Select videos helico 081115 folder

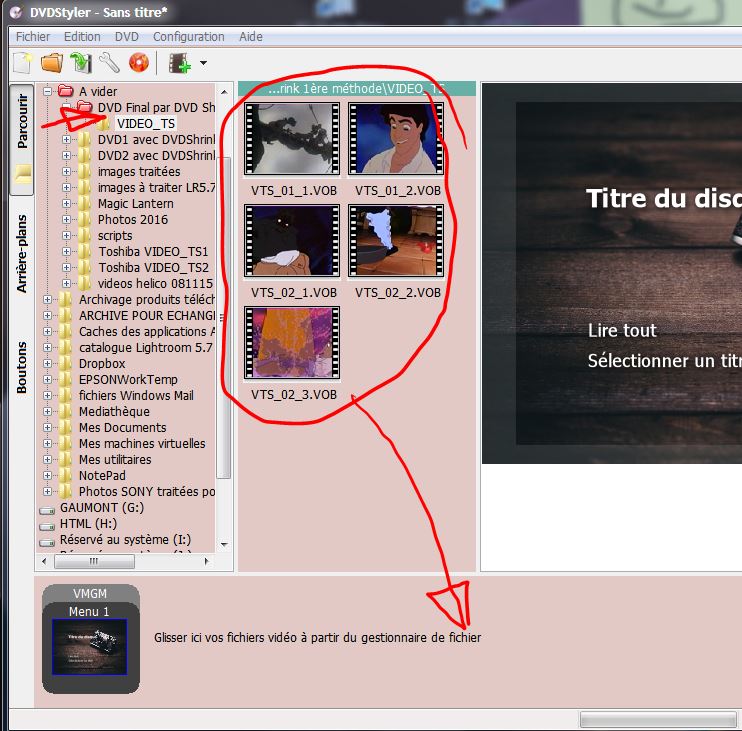155,283
